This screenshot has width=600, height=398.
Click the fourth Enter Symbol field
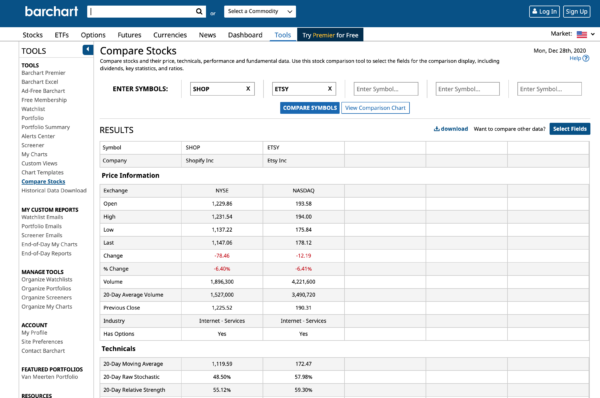(467, 89)
